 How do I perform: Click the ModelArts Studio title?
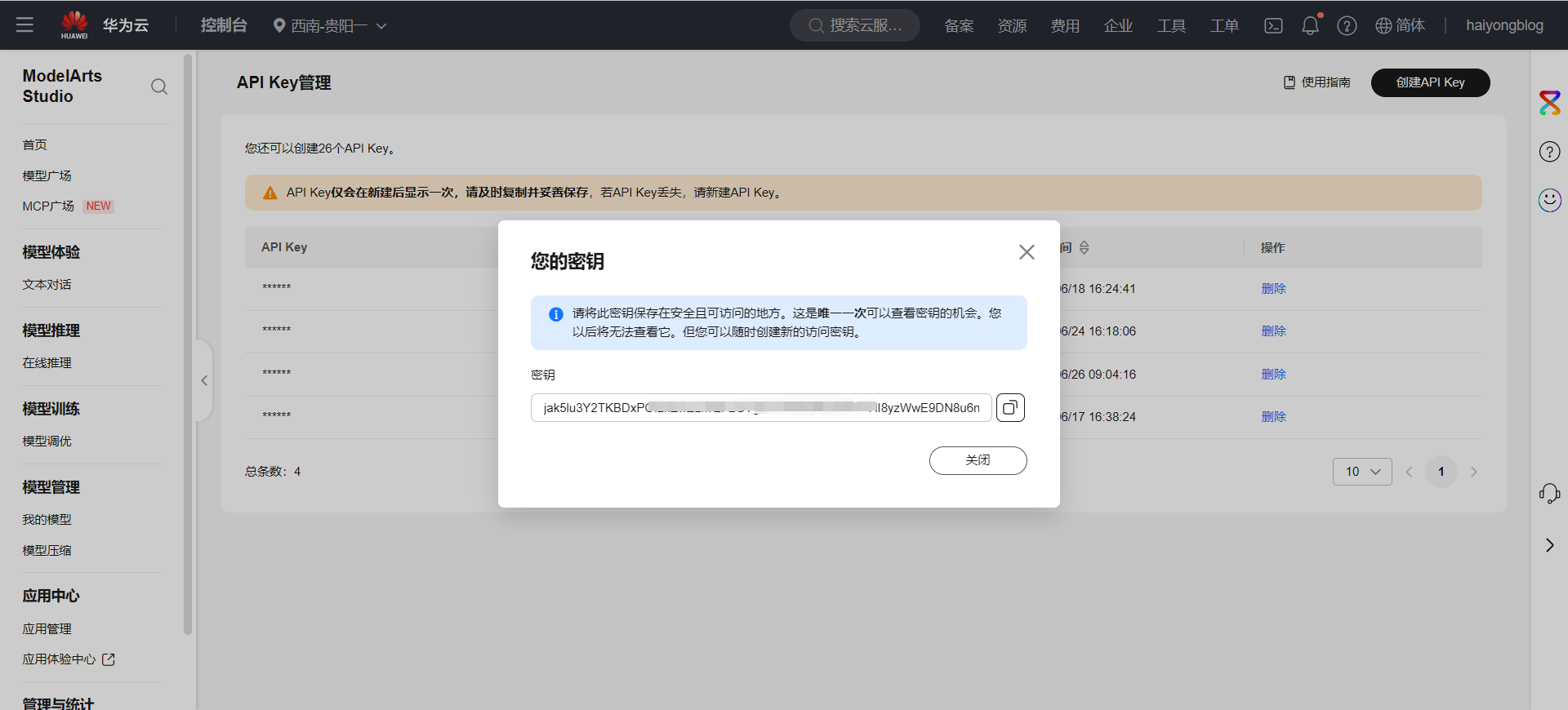[x=62, y=86]
